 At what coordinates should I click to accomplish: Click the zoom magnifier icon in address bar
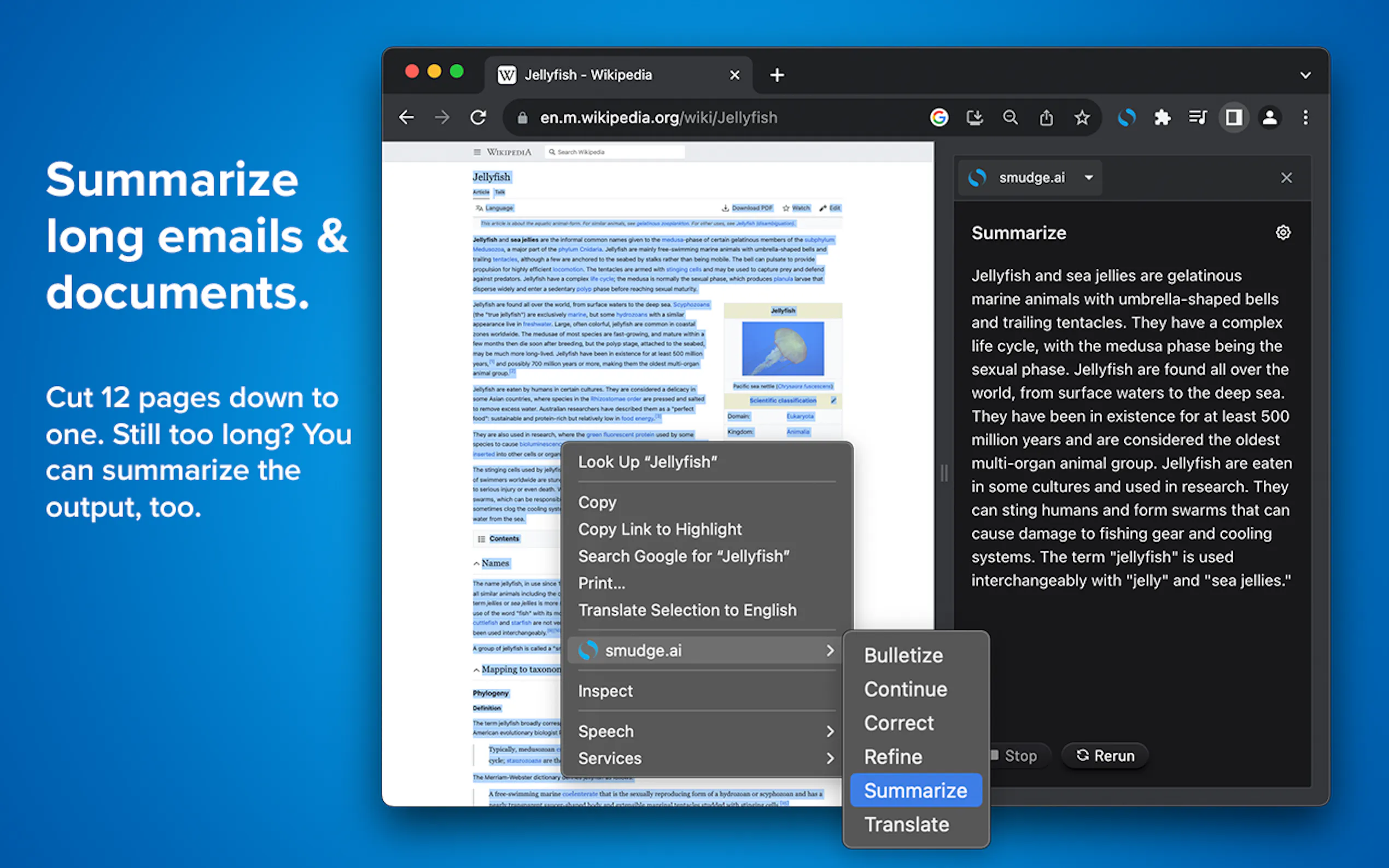[1010, 118]
